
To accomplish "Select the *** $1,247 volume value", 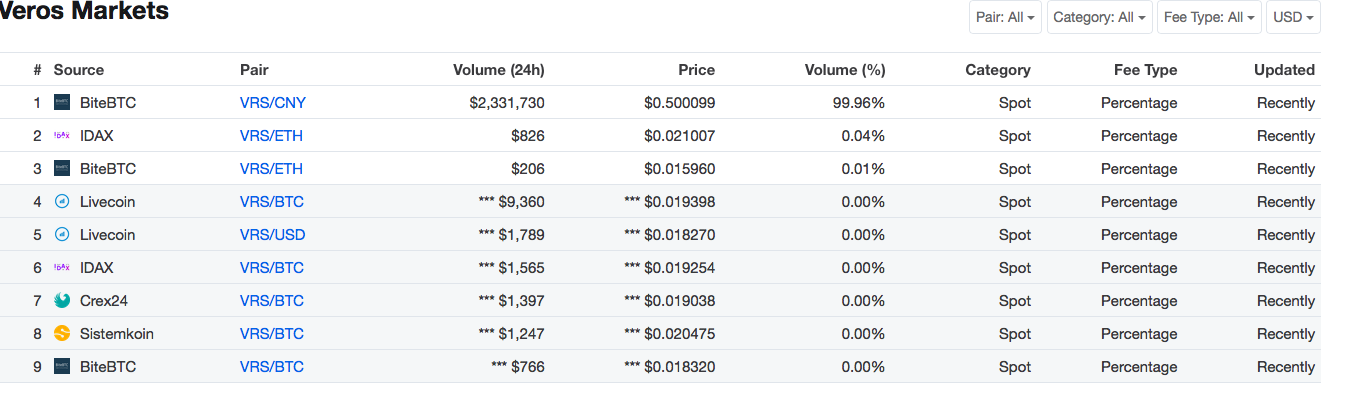I will point(512,334).
